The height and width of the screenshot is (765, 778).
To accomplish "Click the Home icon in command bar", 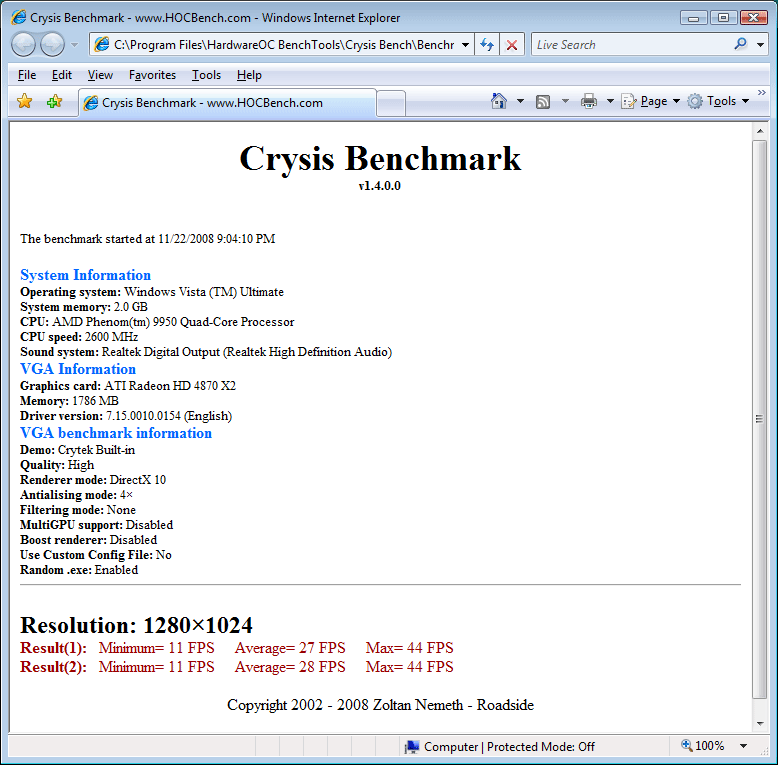I will click(x=499, y=101).
